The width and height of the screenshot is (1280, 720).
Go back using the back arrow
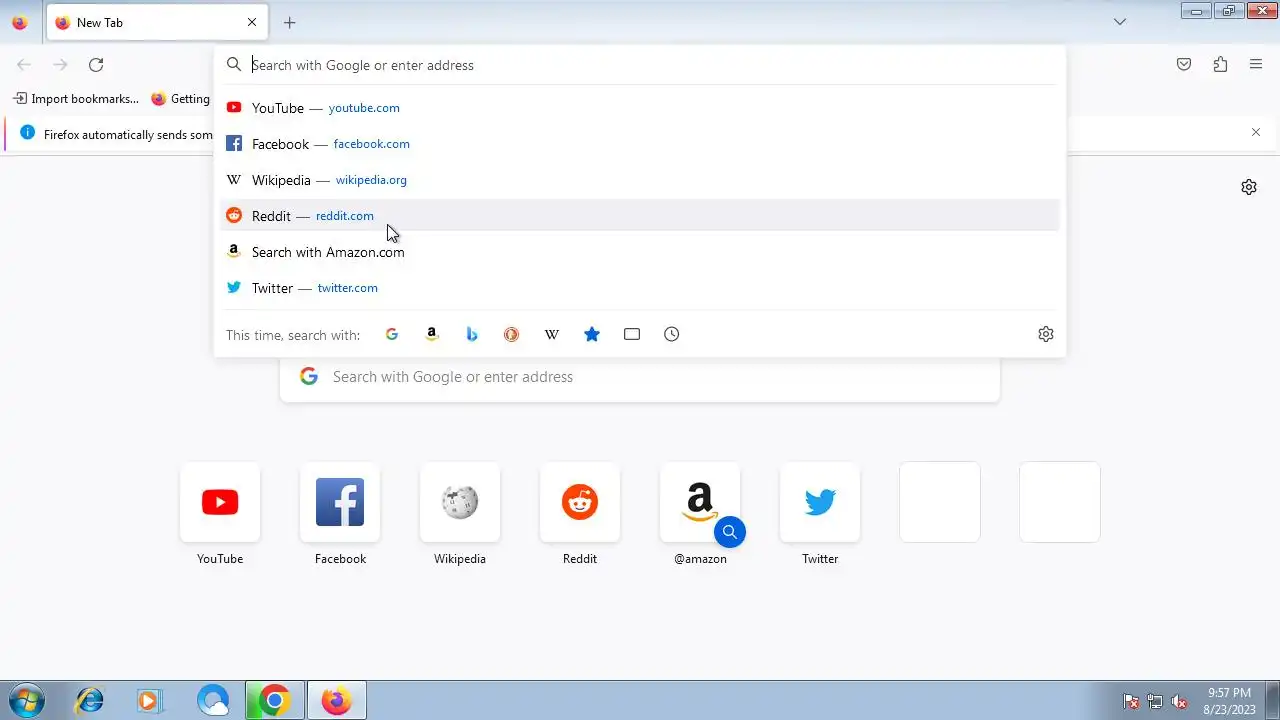pos(24,65)
